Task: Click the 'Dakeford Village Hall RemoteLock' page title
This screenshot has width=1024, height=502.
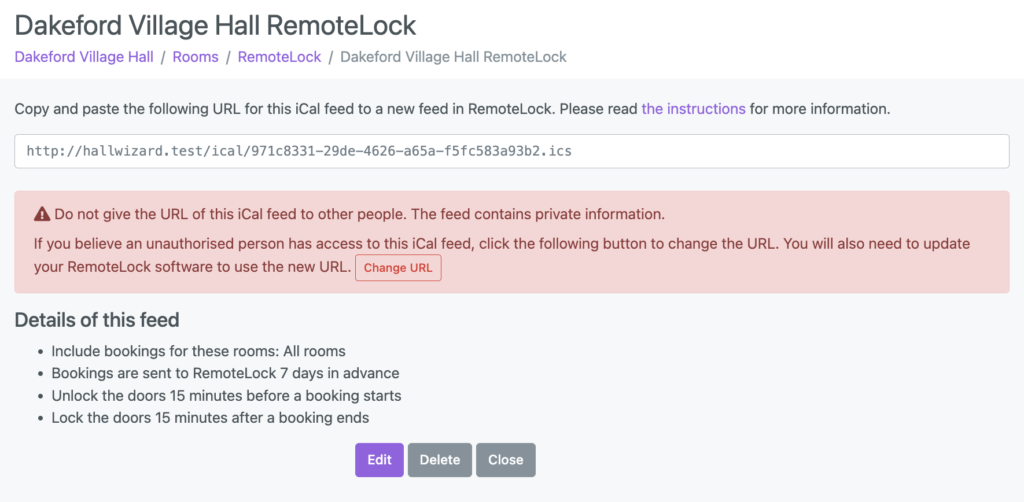Action: point(216,26)
